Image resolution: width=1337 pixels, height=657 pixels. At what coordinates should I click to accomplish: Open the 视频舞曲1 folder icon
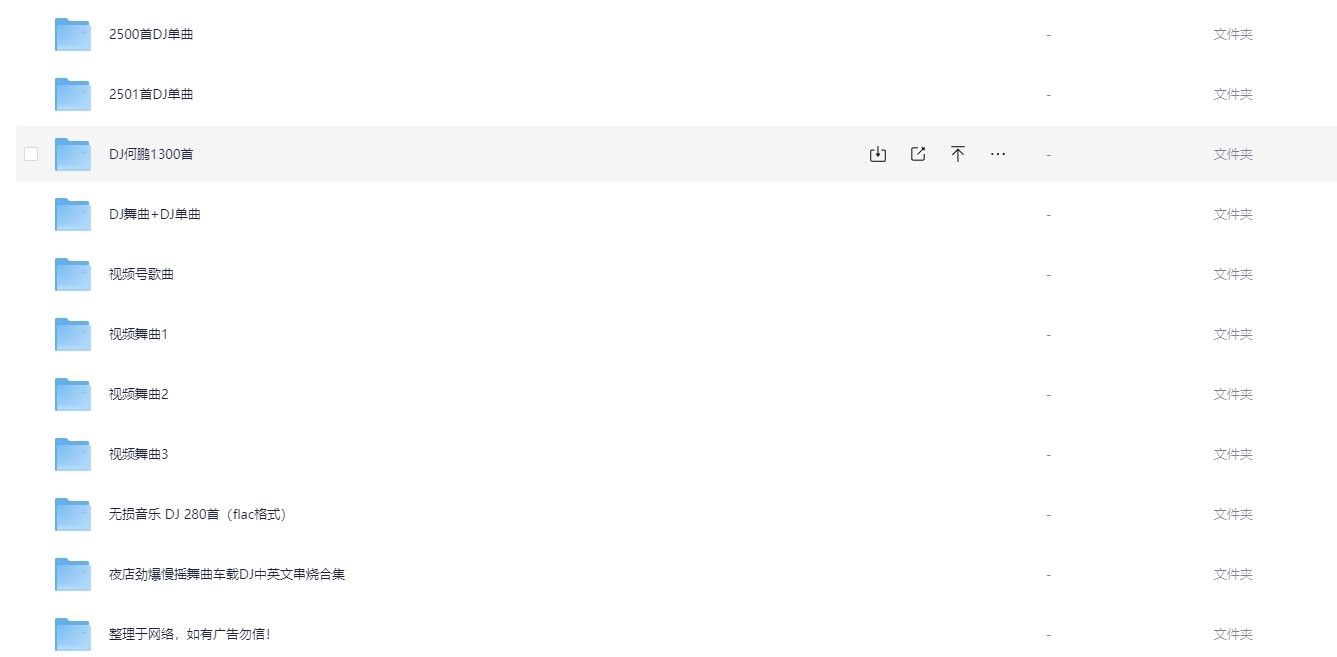pyautogui.click(x=73, y=334)
